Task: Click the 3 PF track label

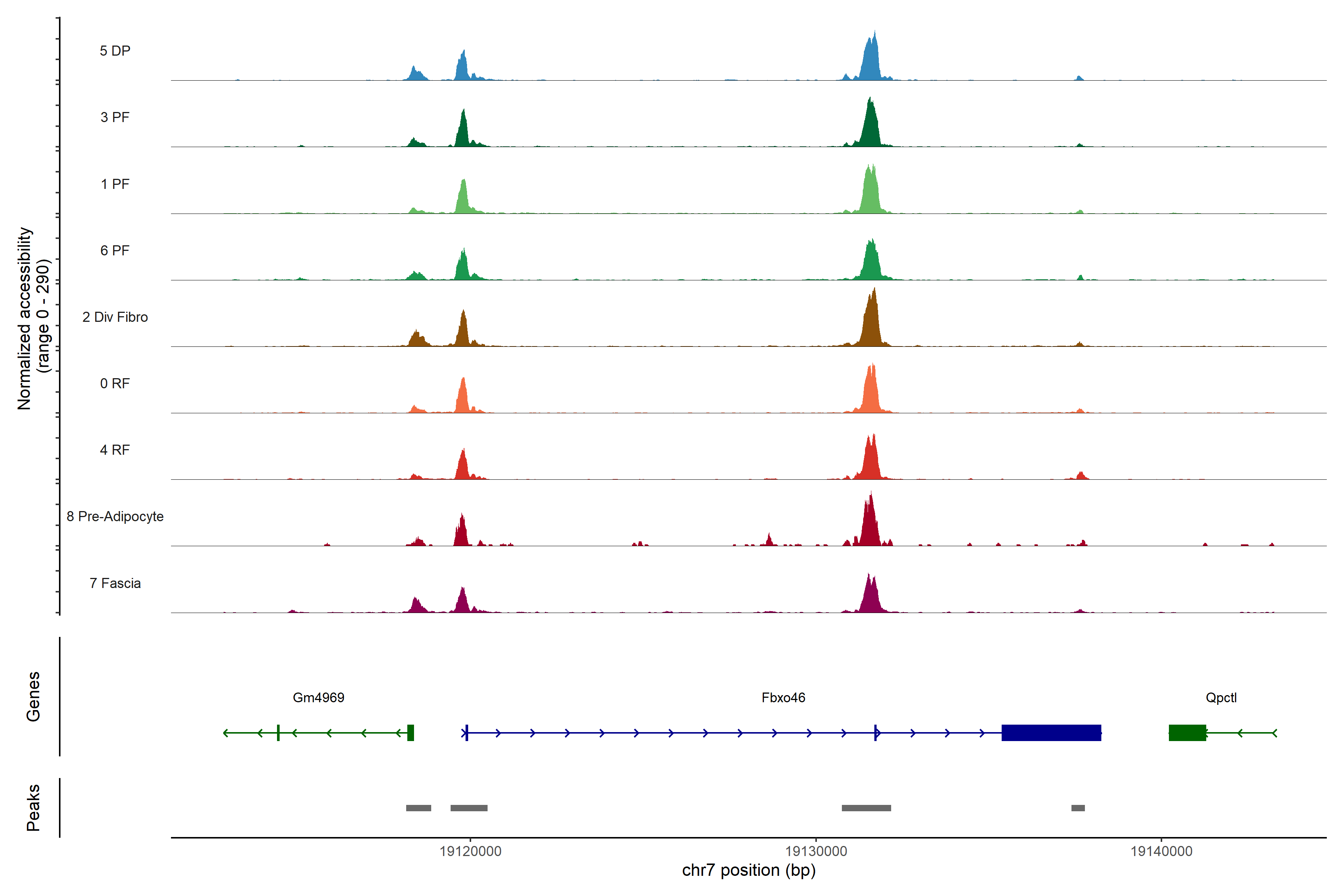Action: 115,117
